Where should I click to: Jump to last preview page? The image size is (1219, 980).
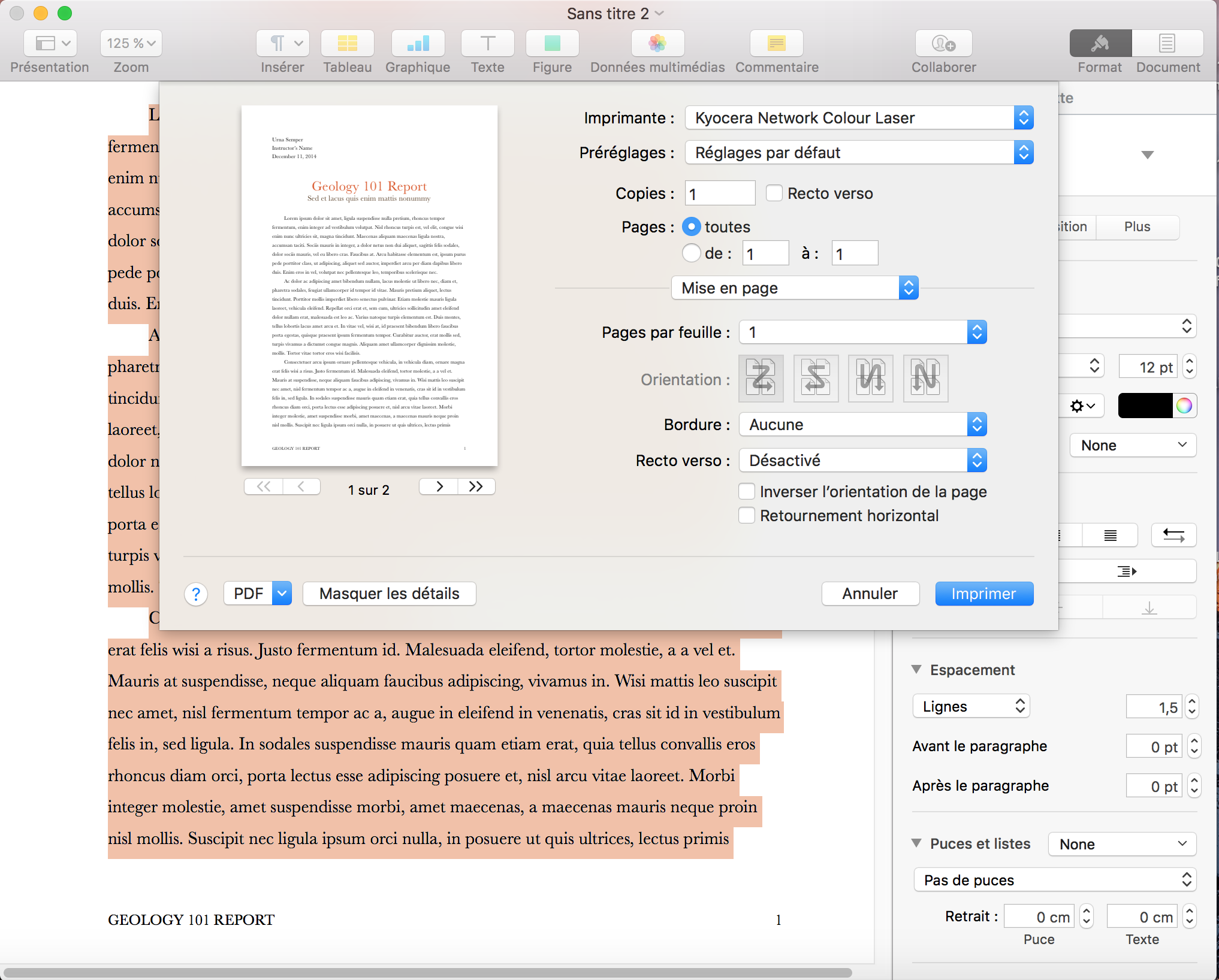[476, 486]
